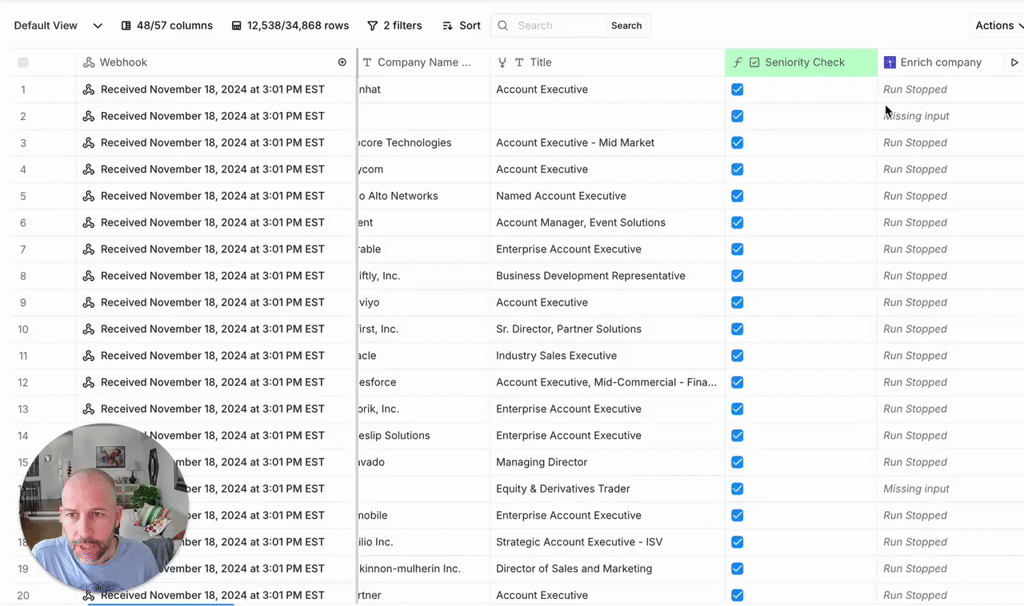The height and width of the screenshot is (606, 1024).
Task: Click the play arrow next to Enrich company
Action: pos(1014,63)
